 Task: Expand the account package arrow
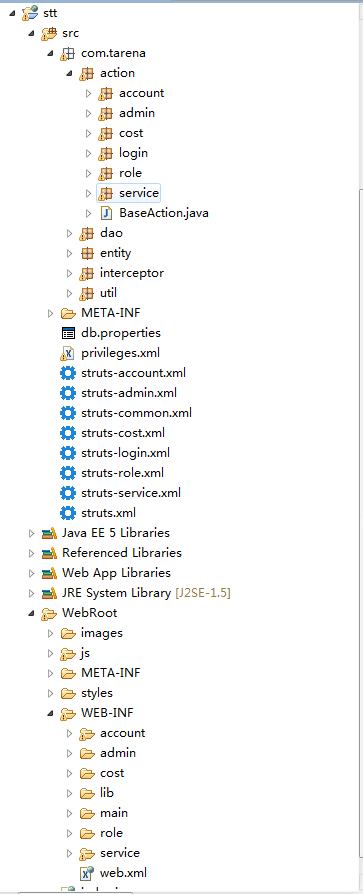tap(88, 94)
